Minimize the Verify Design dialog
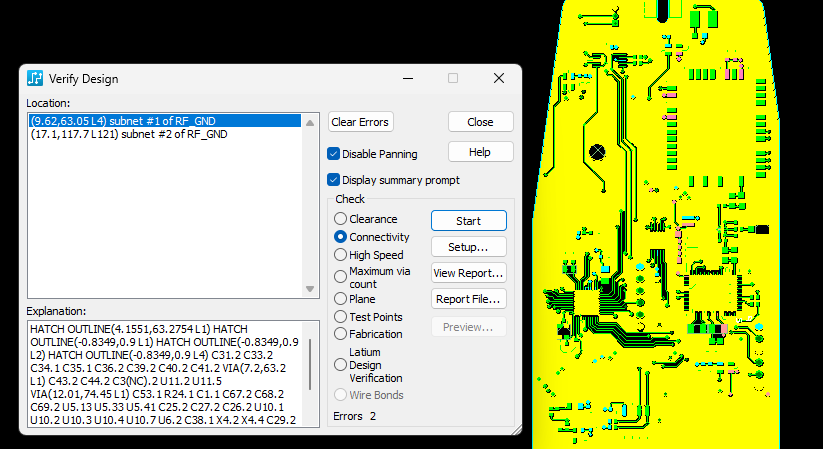This screenshot has width=823, height=449. [408, 78]
